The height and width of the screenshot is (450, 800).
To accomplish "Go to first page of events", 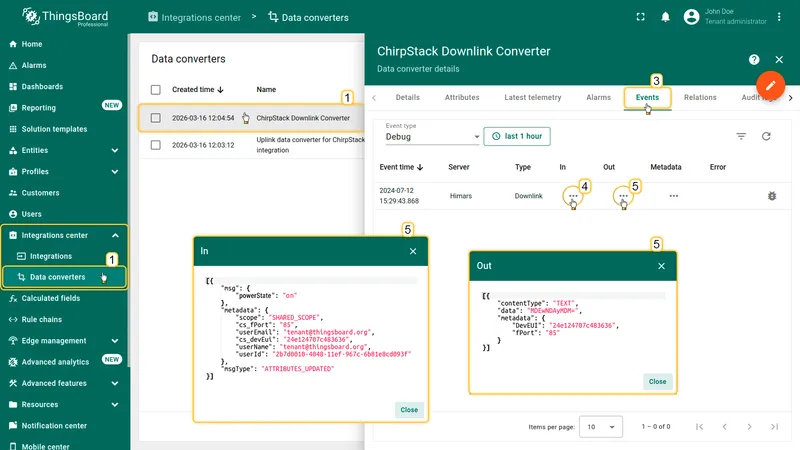I will (699, 427).
